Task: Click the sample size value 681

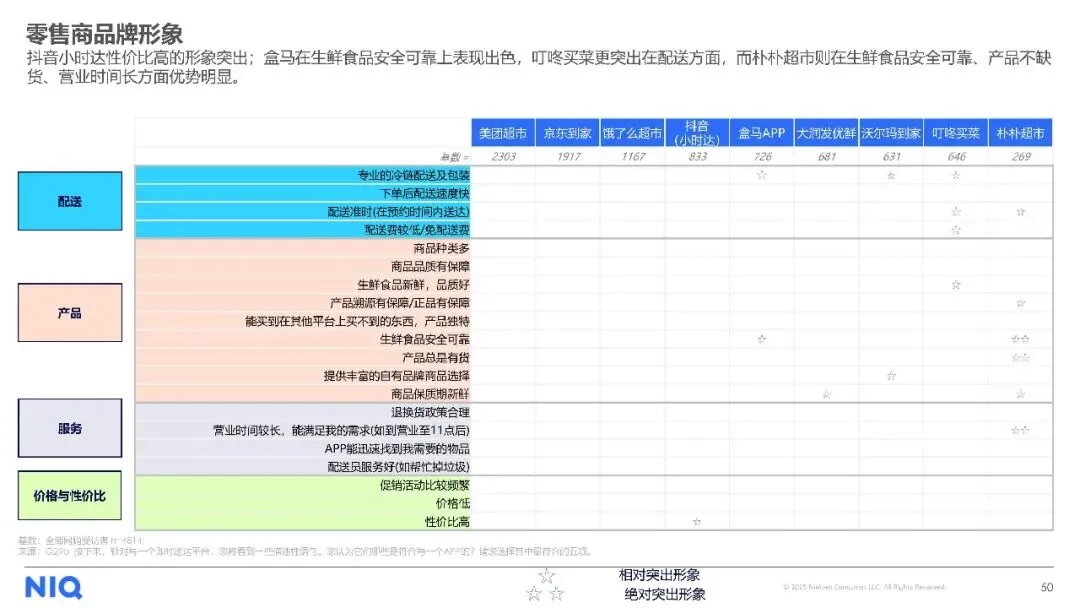Action: click(x=827, y=156)
